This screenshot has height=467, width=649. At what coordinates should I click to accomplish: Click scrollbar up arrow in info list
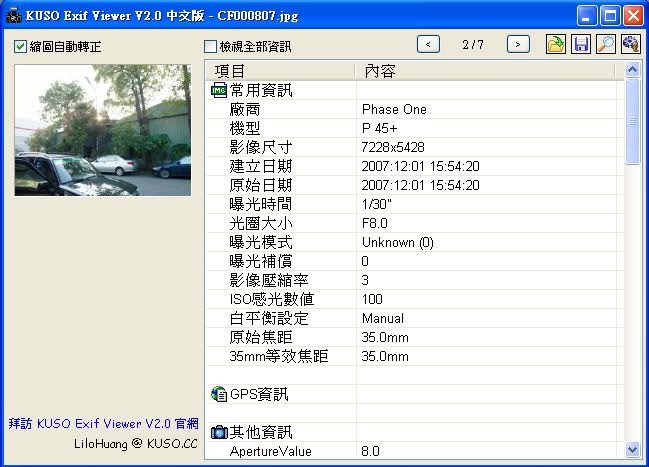632,70
